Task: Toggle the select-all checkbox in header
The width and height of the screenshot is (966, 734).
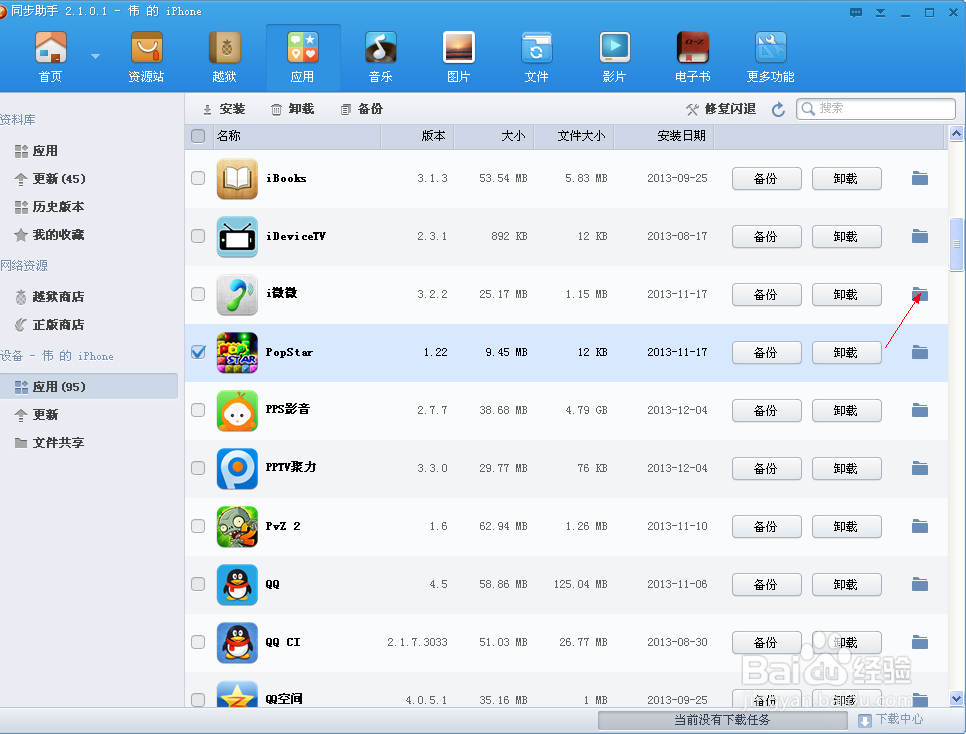Action: [198, 136]
